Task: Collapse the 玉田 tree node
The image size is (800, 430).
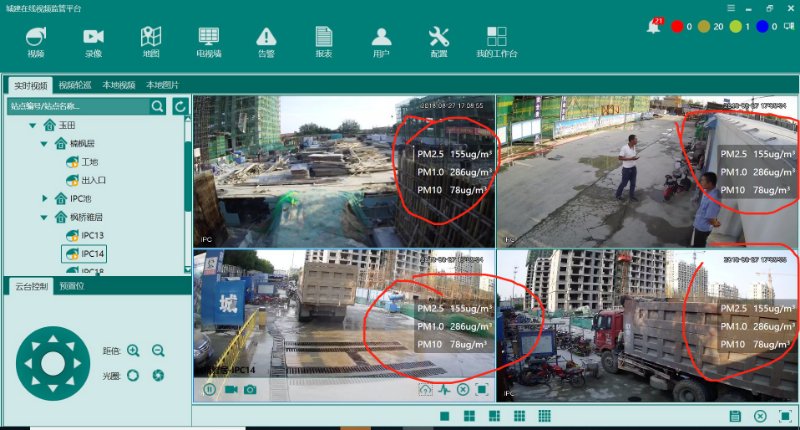Action: [x=33, y=125]
